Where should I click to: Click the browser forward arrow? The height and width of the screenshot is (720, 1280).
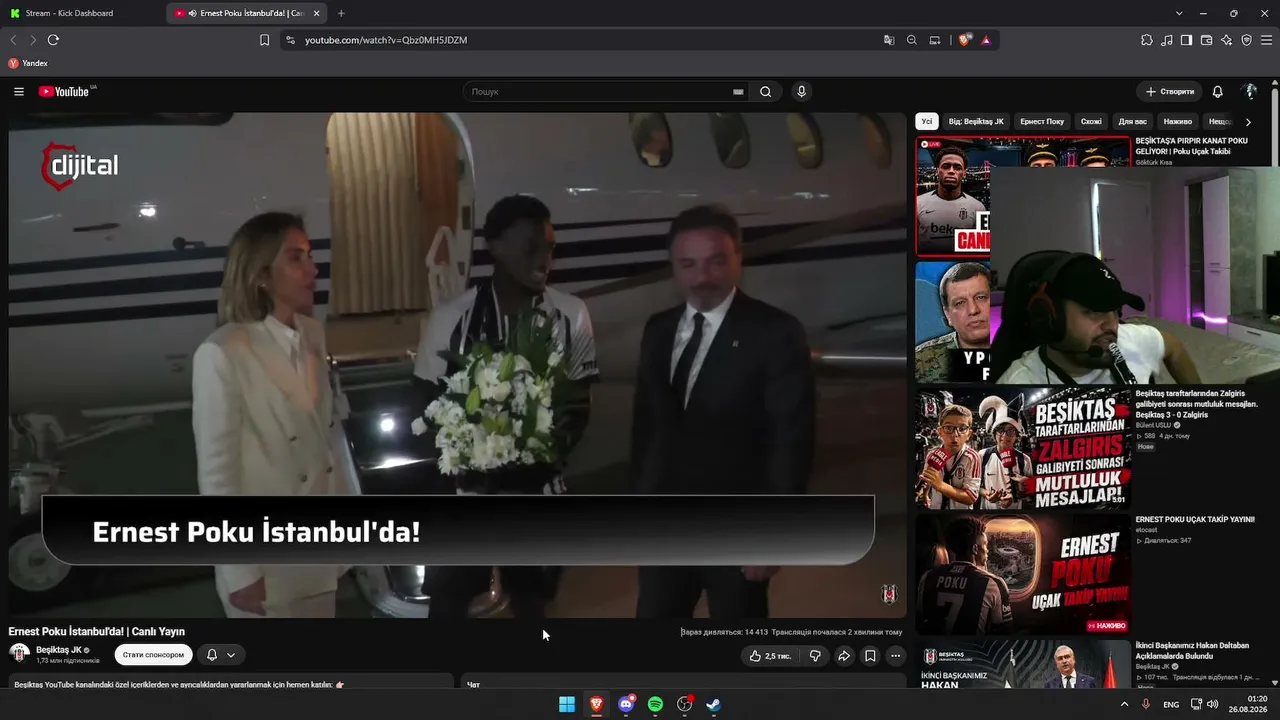point(33,40)
